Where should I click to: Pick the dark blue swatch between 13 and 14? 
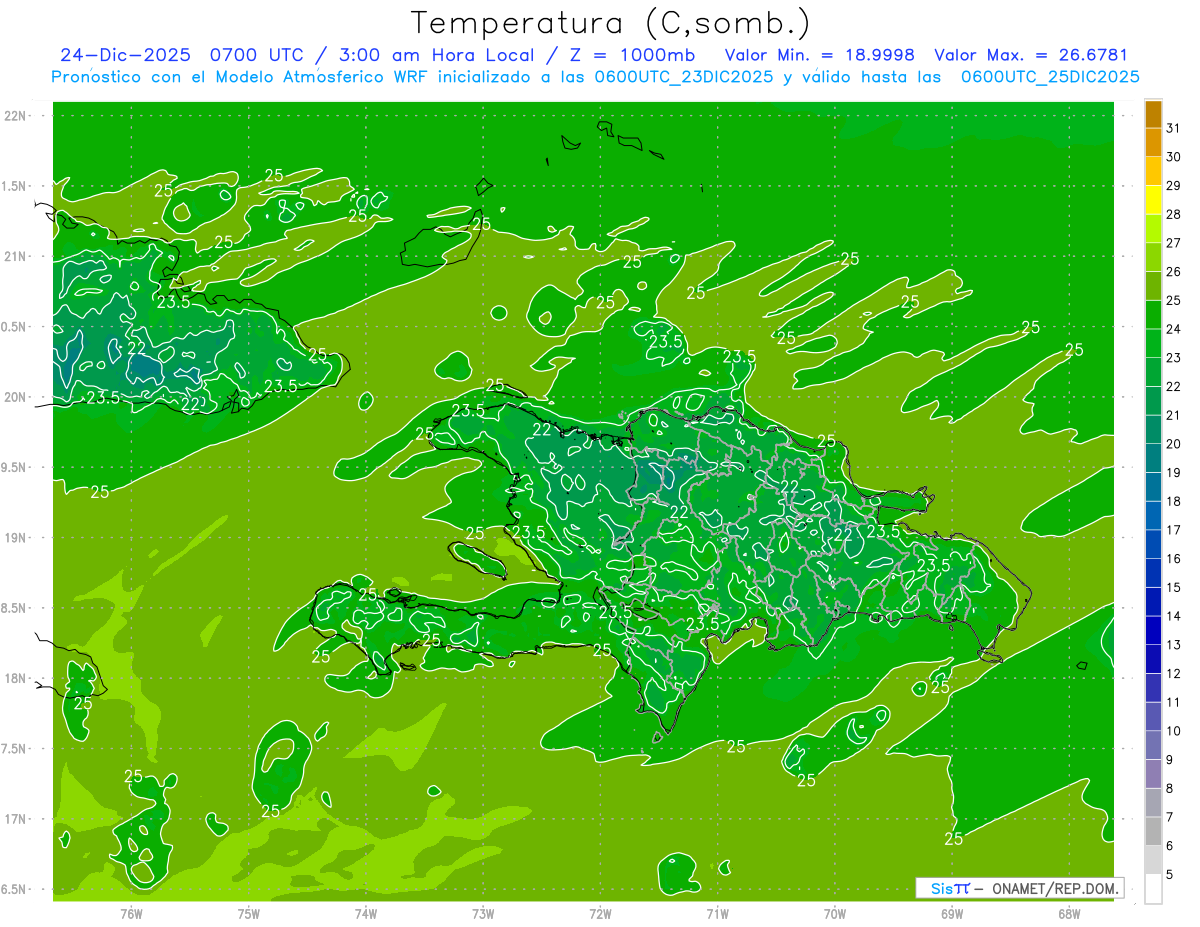click(x=1153, y=631)
